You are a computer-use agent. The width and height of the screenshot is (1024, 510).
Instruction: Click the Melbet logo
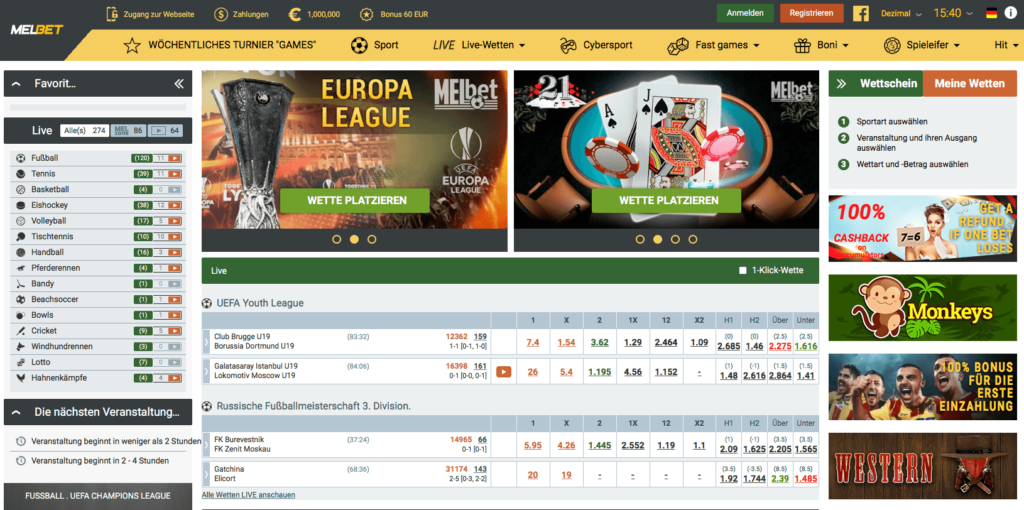[x=37, y=30]
